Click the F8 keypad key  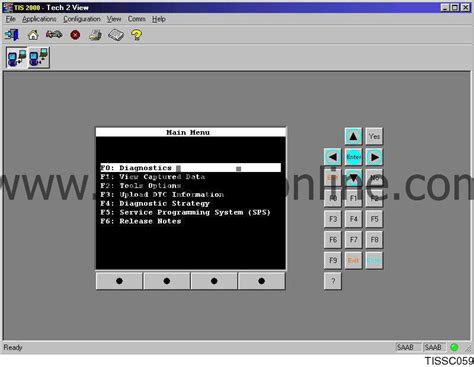(374, 240)
